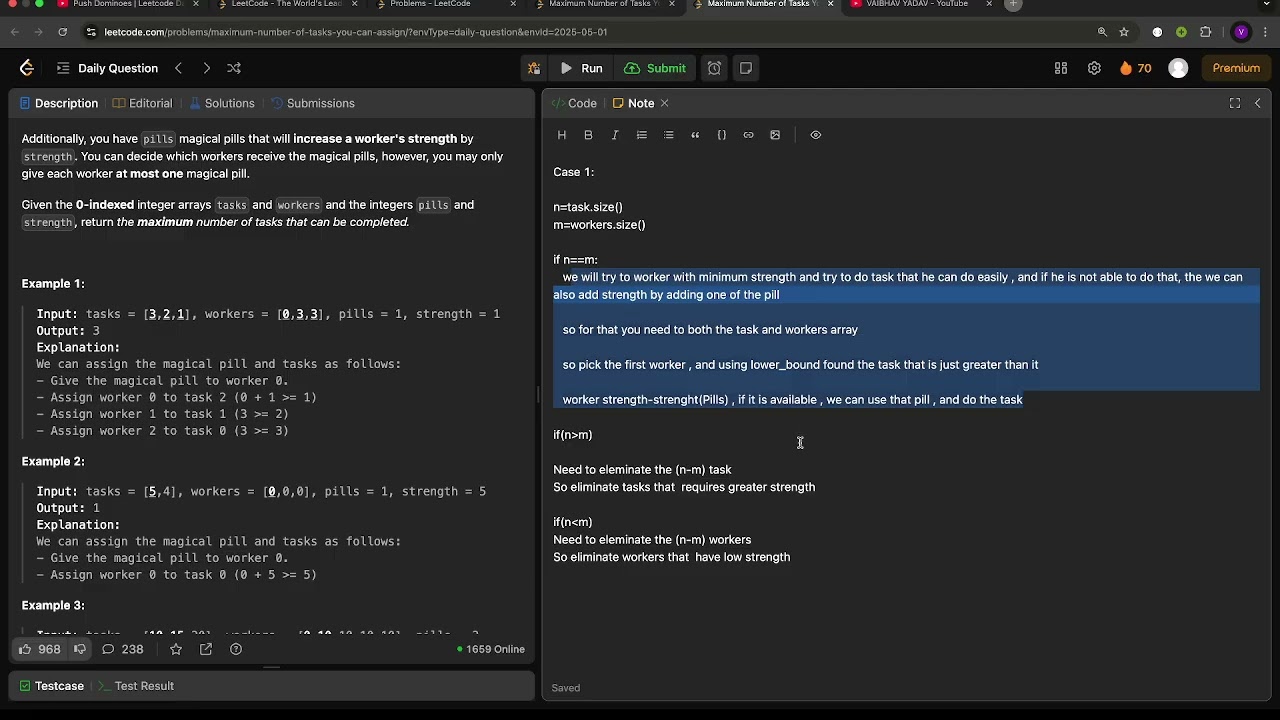
Task: Collapse the note panel with chevron
Action: coord(1258,103)
